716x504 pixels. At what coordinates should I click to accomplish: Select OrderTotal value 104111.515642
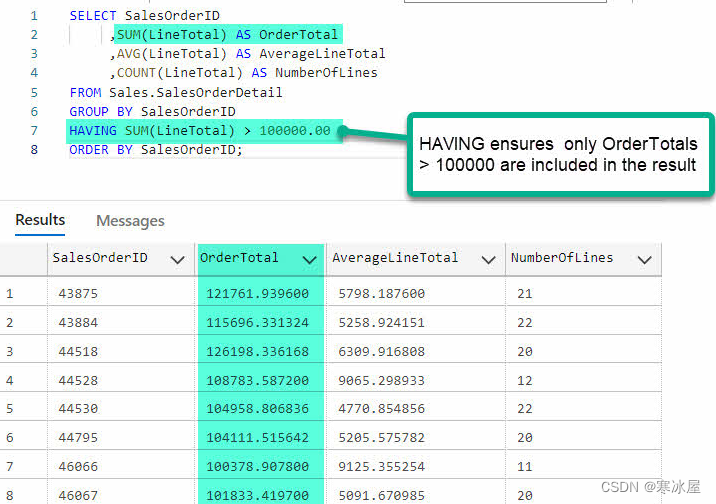[x=258, y=438]
